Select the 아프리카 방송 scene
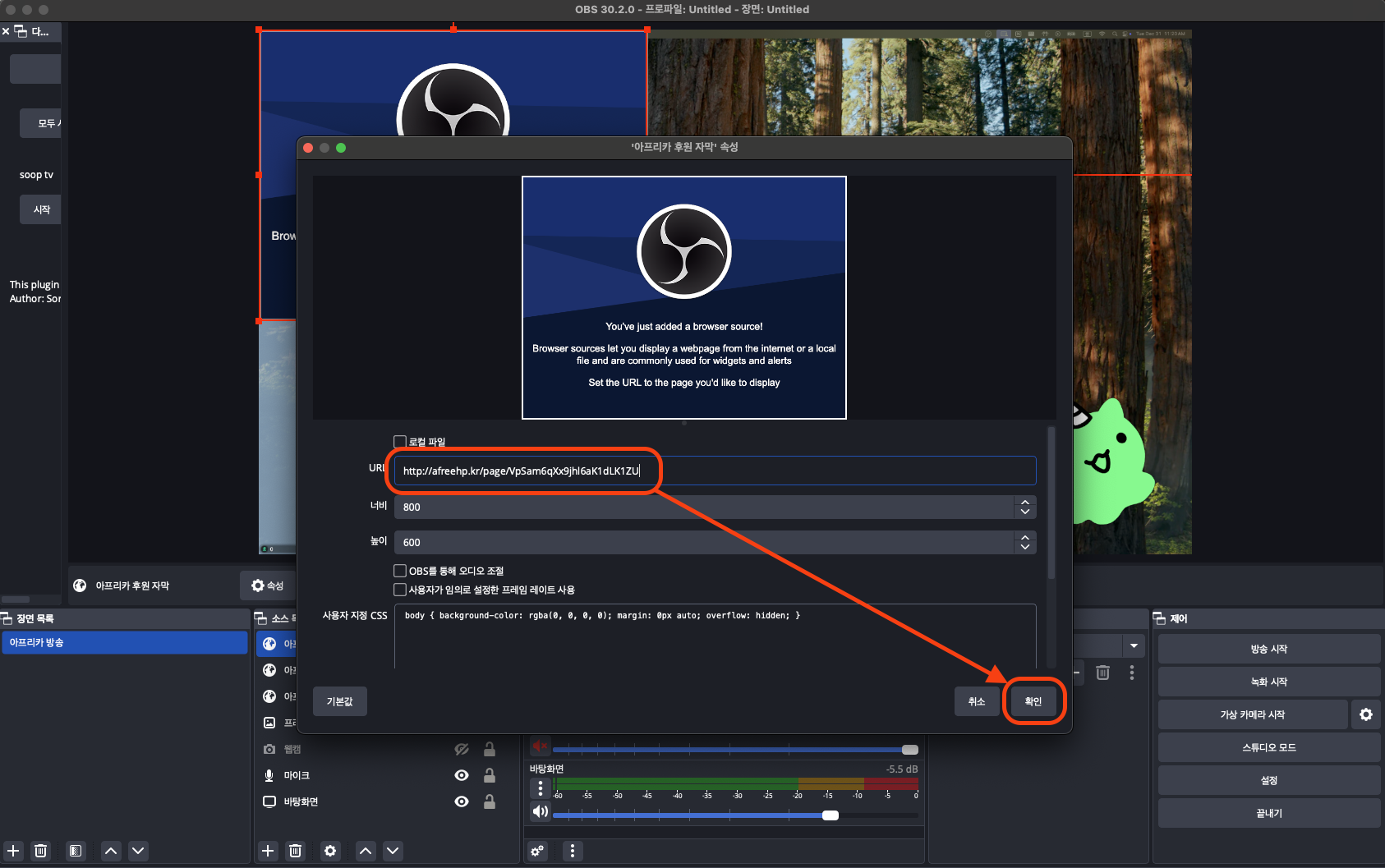The height and width of the screenshot is (868, 1385). tap(125, 642)
